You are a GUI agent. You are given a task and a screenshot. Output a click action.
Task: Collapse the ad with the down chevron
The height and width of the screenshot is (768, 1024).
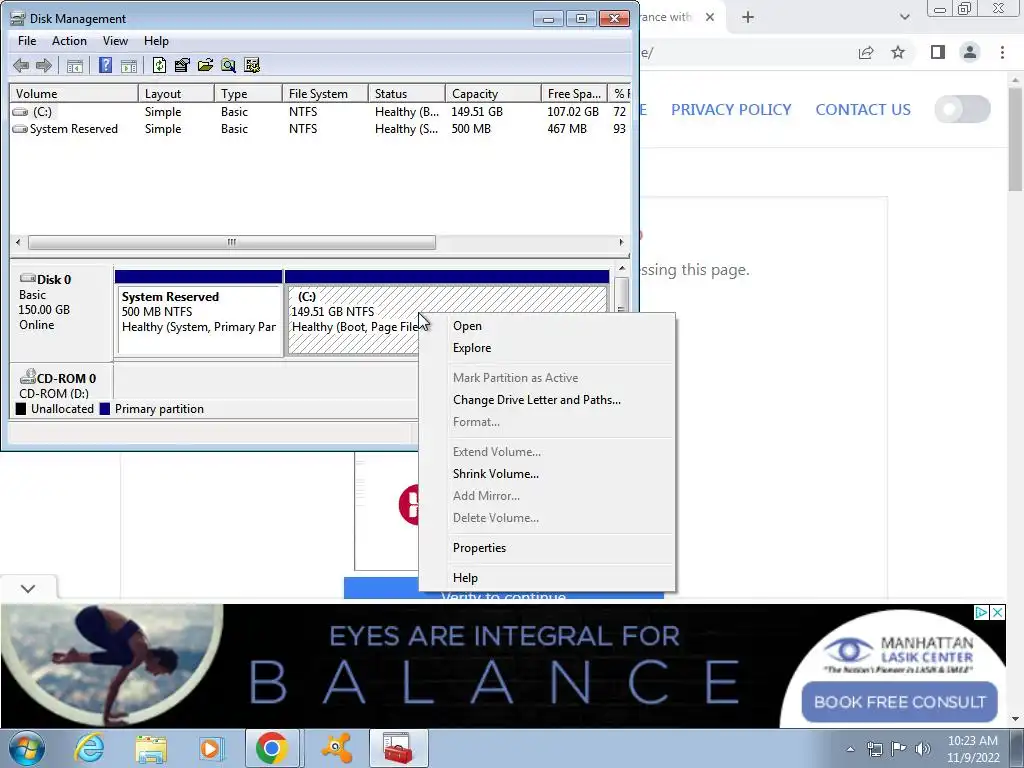pyautogui.click(x=28, y=588)
